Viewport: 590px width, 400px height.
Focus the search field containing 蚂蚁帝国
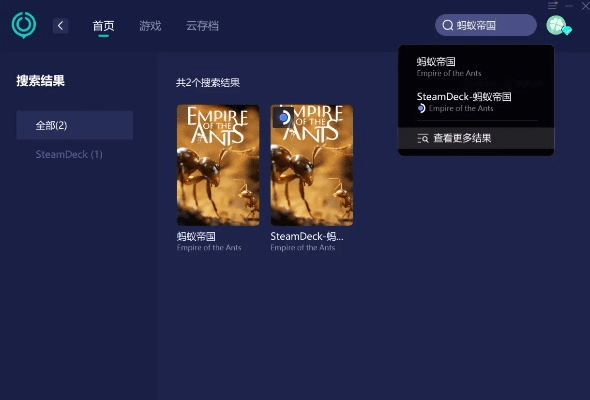point(486,25)
